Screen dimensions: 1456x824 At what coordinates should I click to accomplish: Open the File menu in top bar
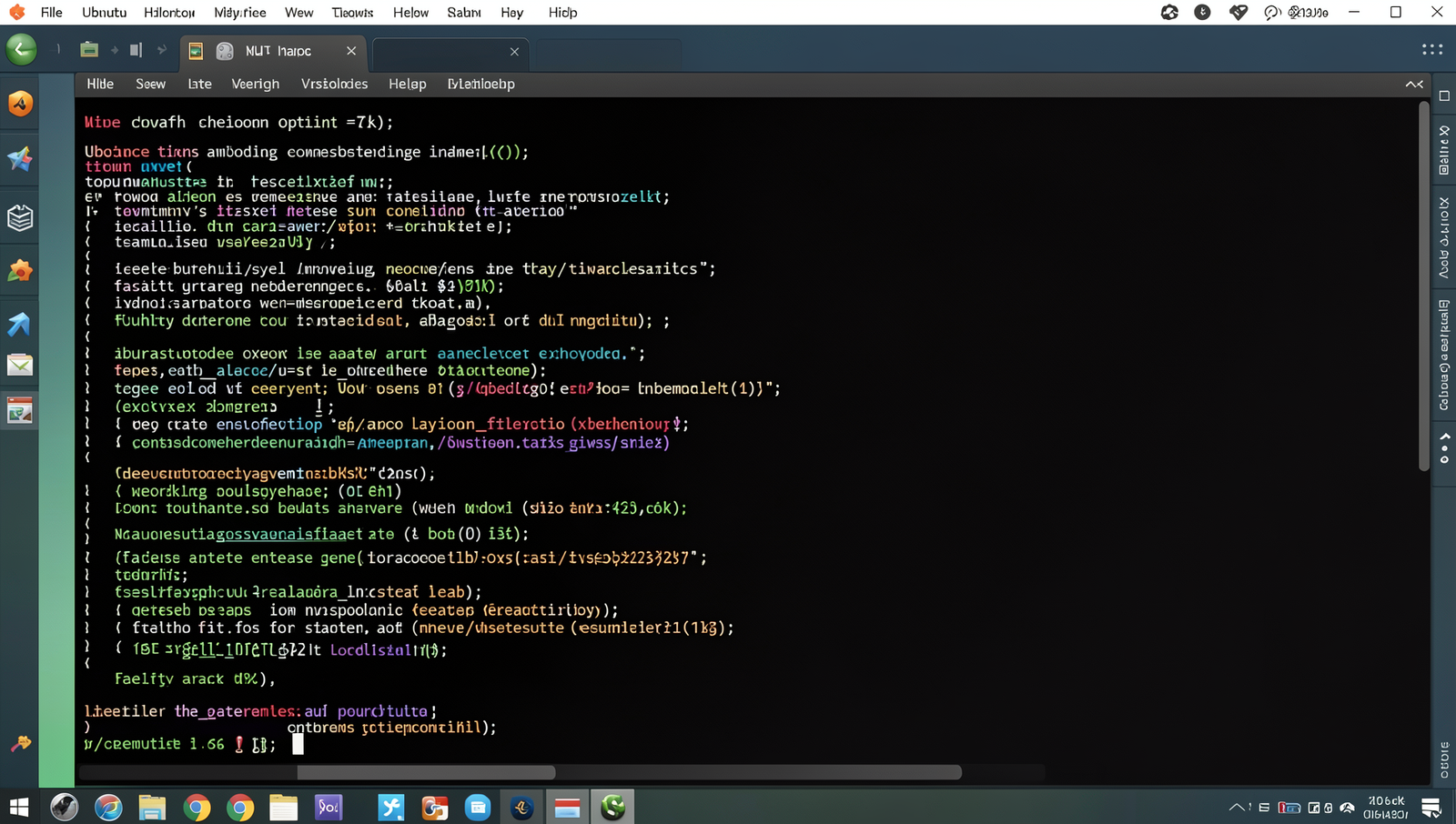[x=52, y=13]
